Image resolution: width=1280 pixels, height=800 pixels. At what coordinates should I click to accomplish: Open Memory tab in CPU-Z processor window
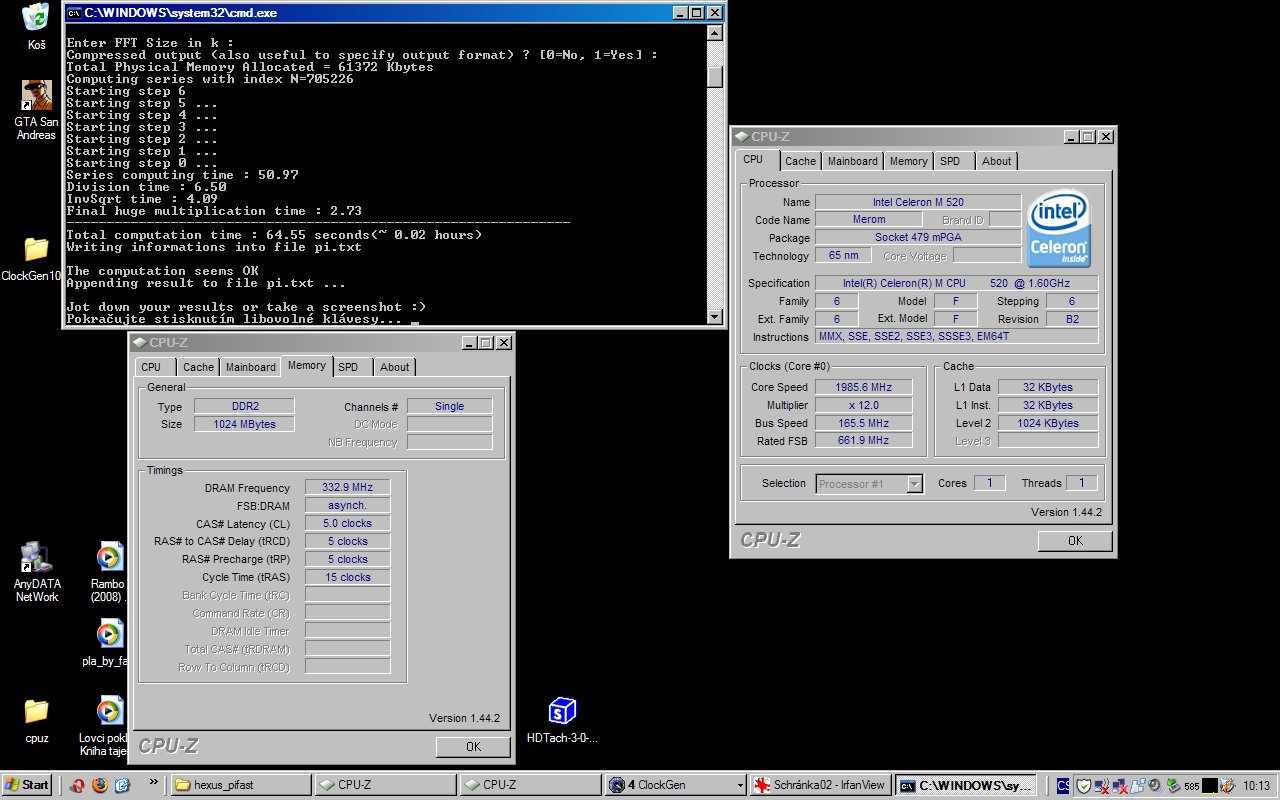tap(908, 161)
